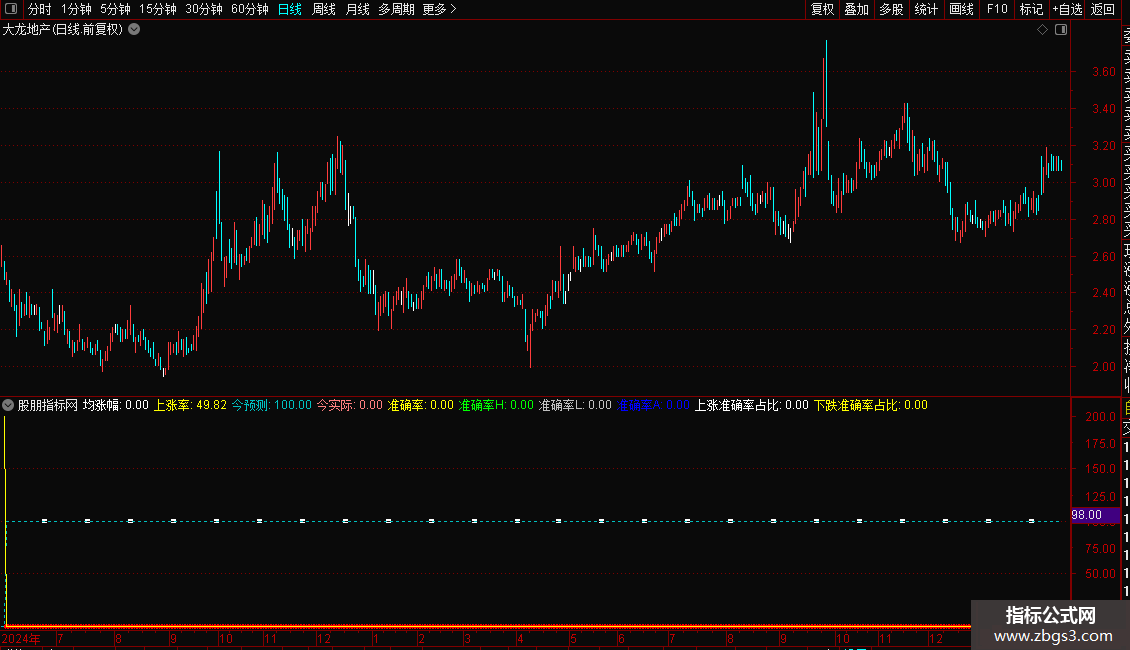Click the 98.00 value marker on axis
Image resolution: width=1130 pixels, height=650 pixels.
coord(1094,515)
